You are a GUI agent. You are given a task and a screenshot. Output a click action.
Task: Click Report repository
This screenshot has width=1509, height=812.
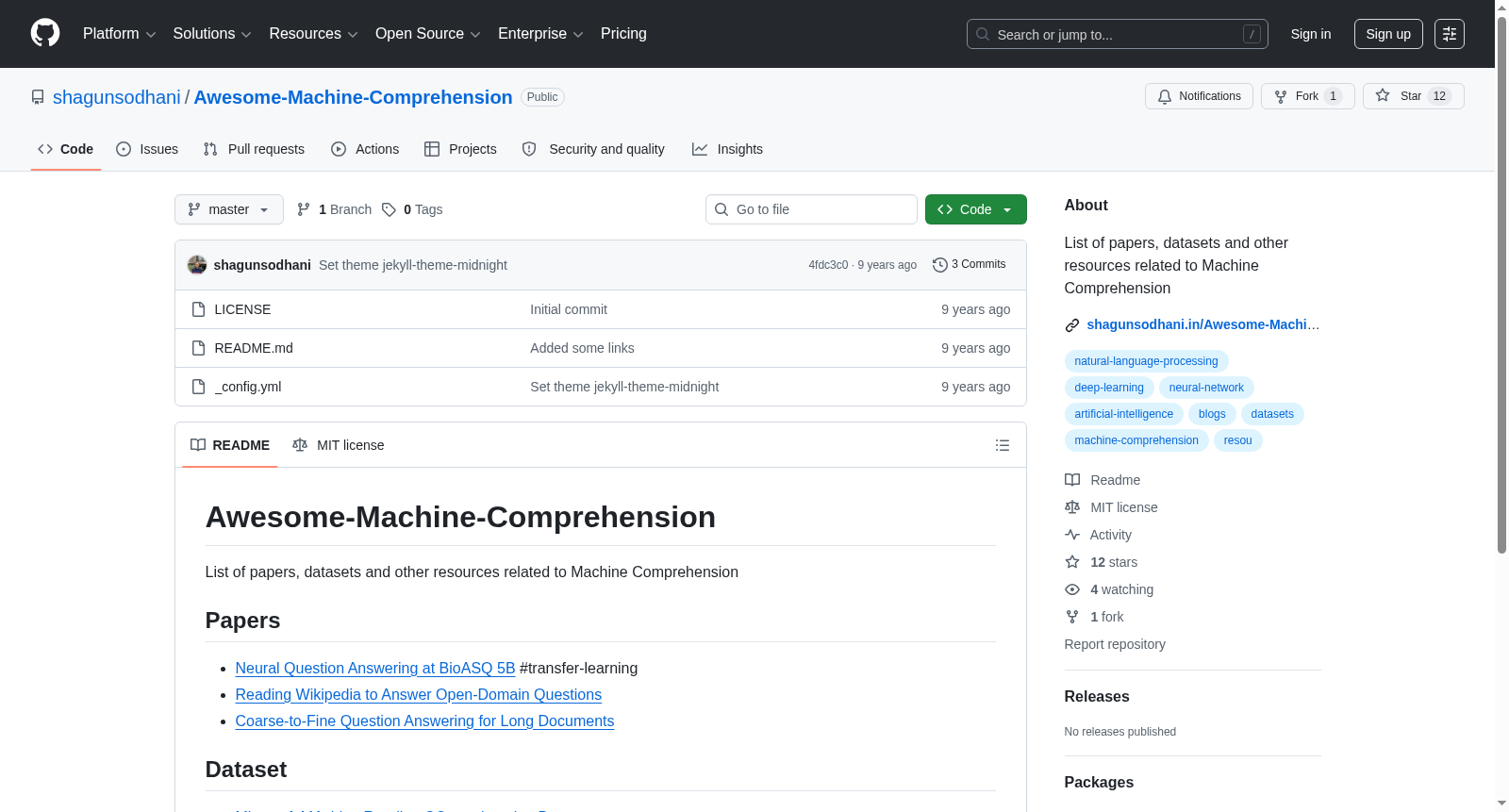point(1115,644)
